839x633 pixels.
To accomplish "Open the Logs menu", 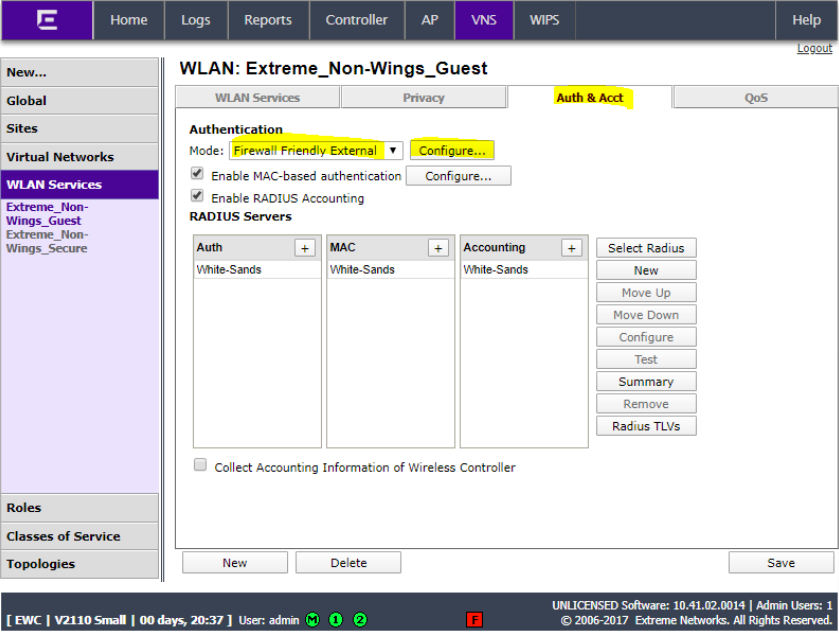I will tap(196, 20).
